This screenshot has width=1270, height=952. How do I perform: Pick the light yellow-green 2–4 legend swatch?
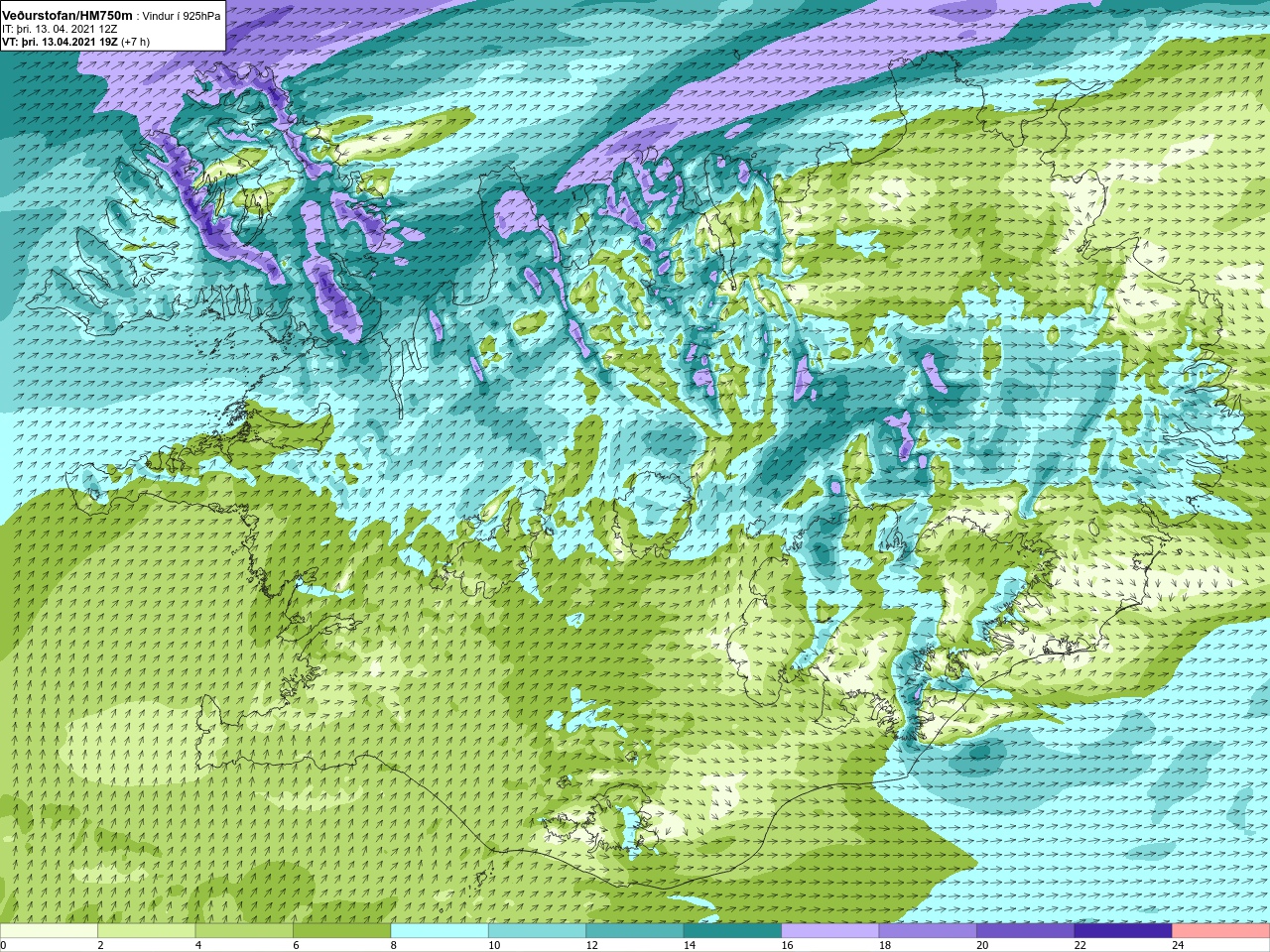147,931
